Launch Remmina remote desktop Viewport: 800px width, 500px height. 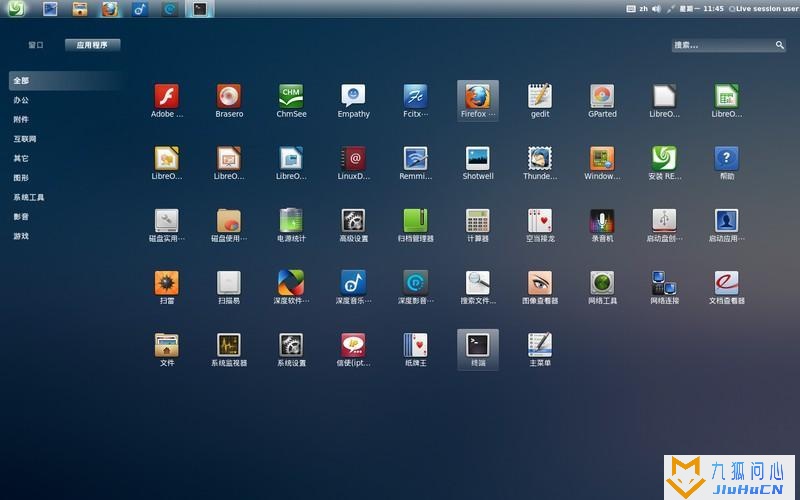pyautogui.click(x=416, y=163)
